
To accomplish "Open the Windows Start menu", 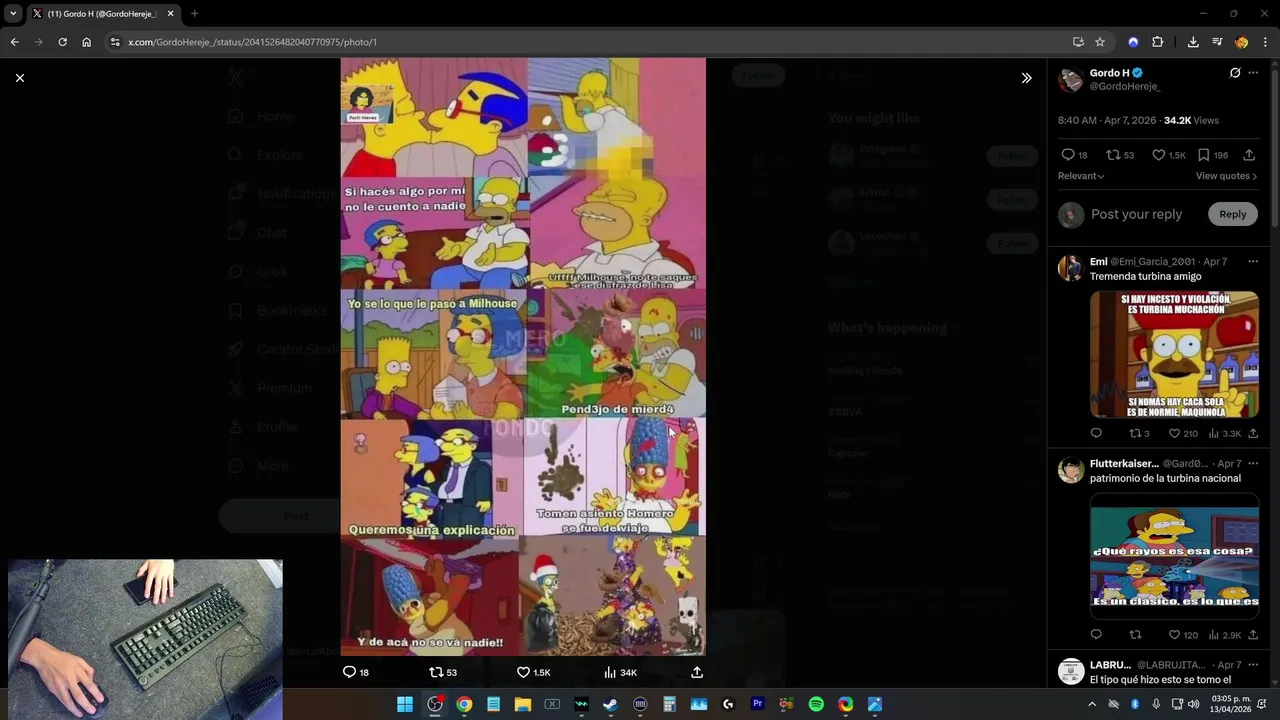I will pos(405,704).
